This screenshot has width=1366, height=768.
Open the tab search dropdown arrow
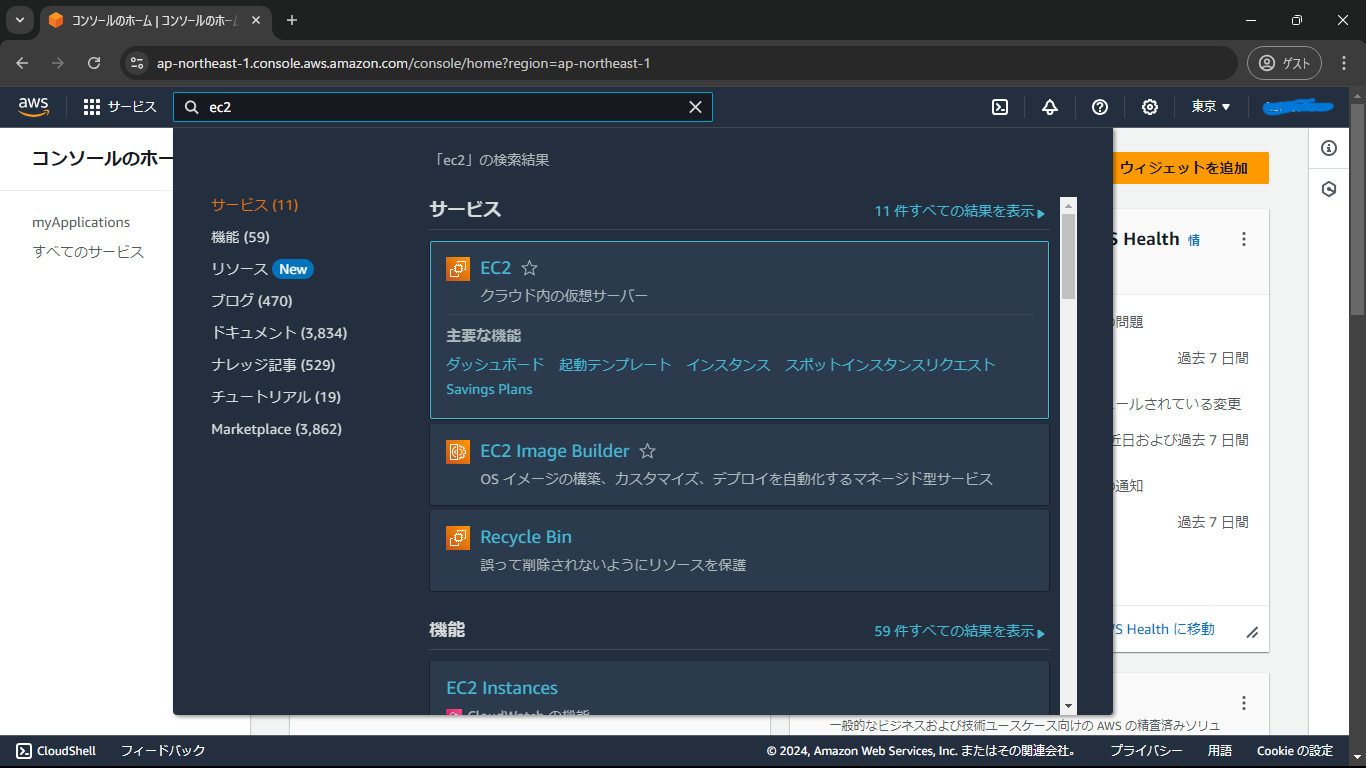coord(19,20)
